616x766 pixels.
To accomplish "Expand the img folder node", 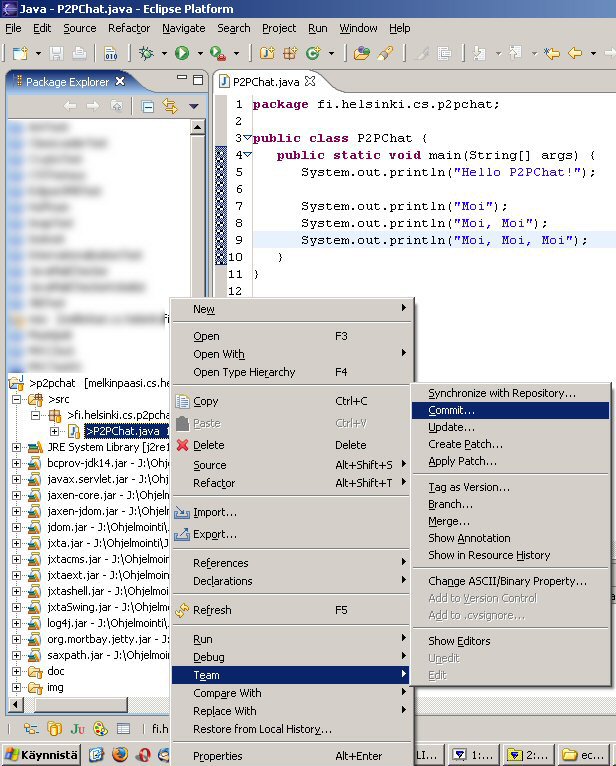I will (x=17, y=687).
